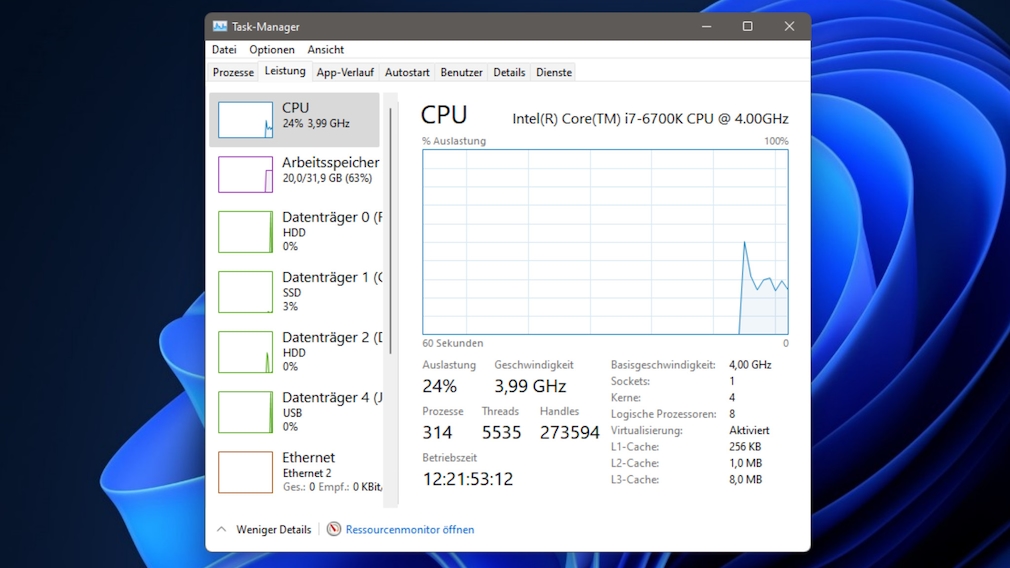Image resolution: width=1010 pixels, height=568 pixels.
Task: Select Datenträger 0 HDD graph thumbnail
Action: coord(245,232)
